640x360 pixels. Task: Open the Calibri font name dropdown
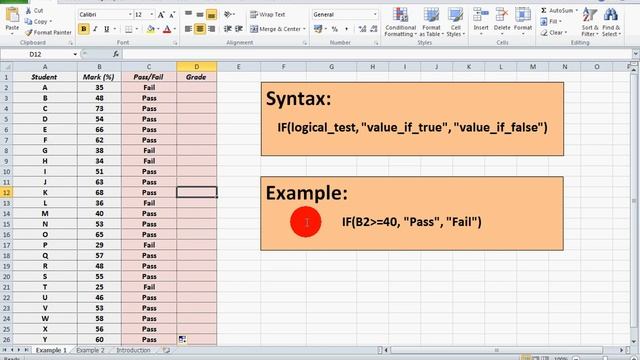[130, 15]
